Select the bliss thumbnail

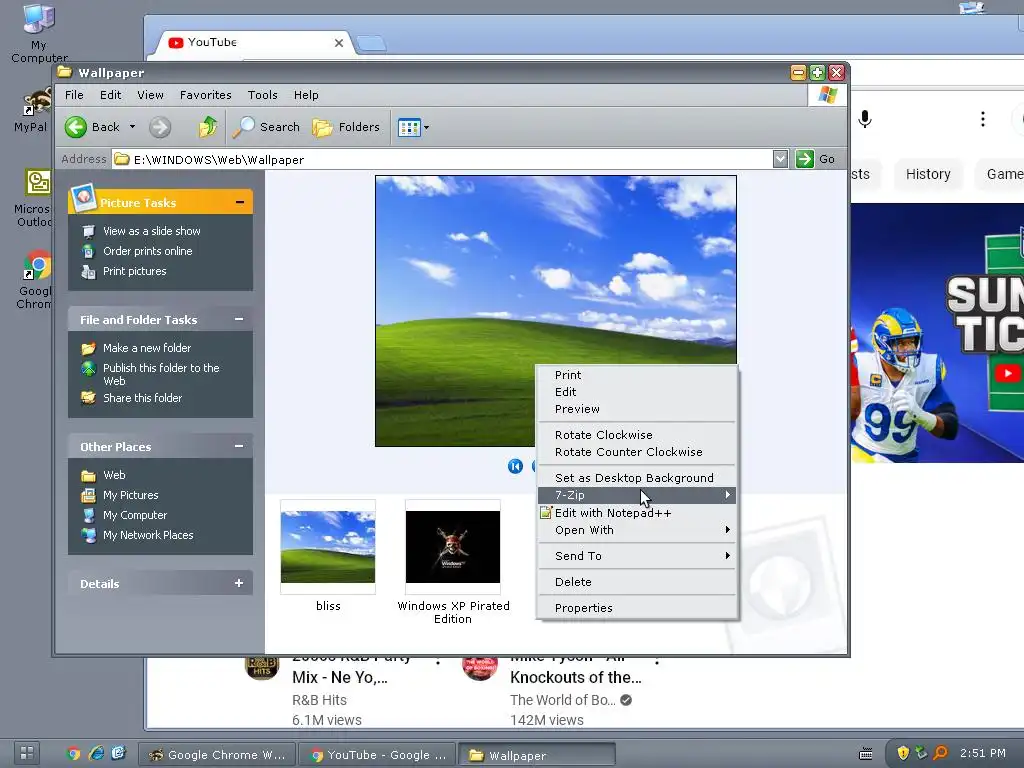tap(328, 547)
